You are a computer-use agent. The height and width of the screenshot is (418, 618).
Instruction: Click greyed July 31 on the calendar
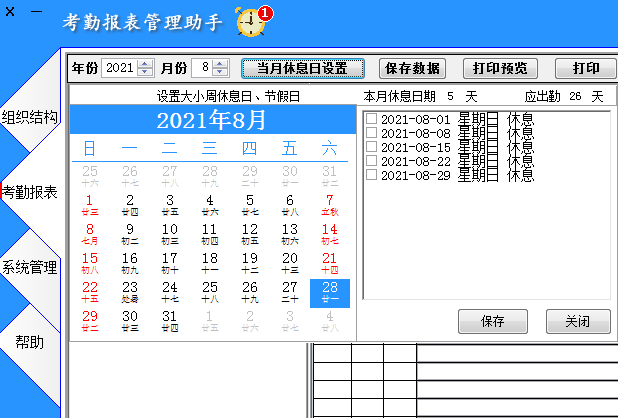click(x=329, y=176)
